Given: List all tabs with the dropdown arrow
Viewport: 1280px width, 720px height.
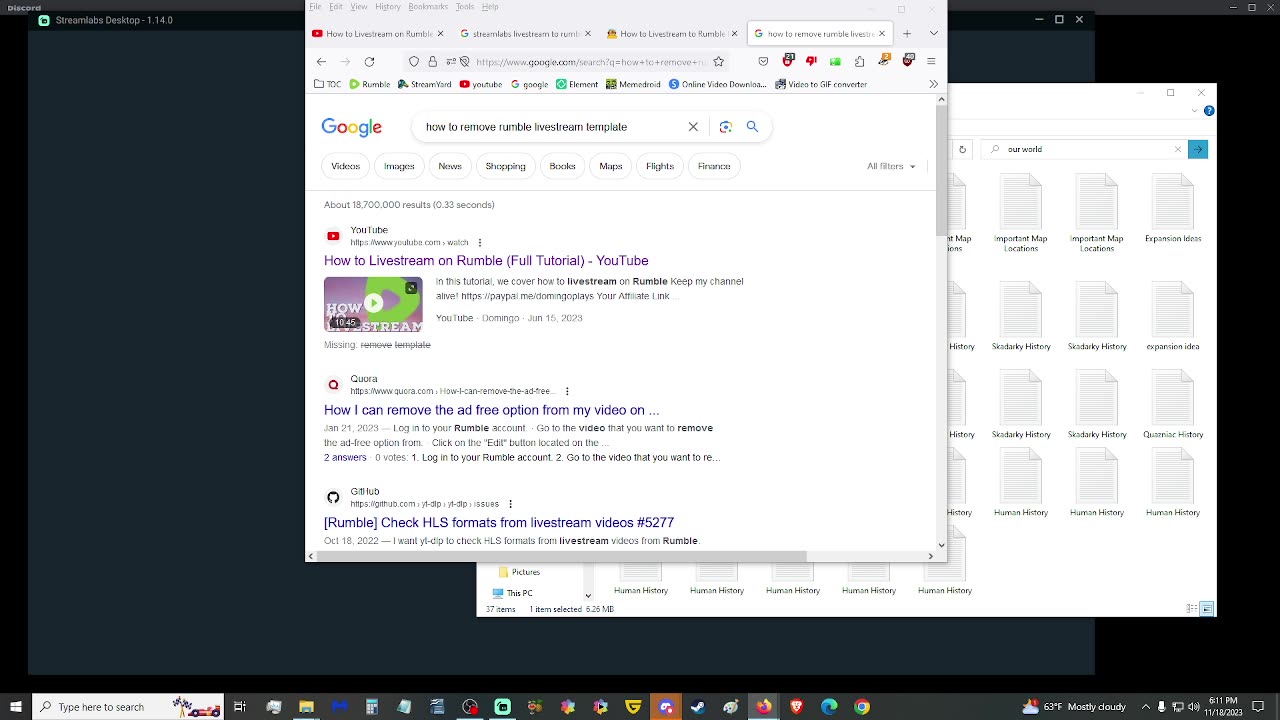Looking at the screenshot, I should pos(933,34).
